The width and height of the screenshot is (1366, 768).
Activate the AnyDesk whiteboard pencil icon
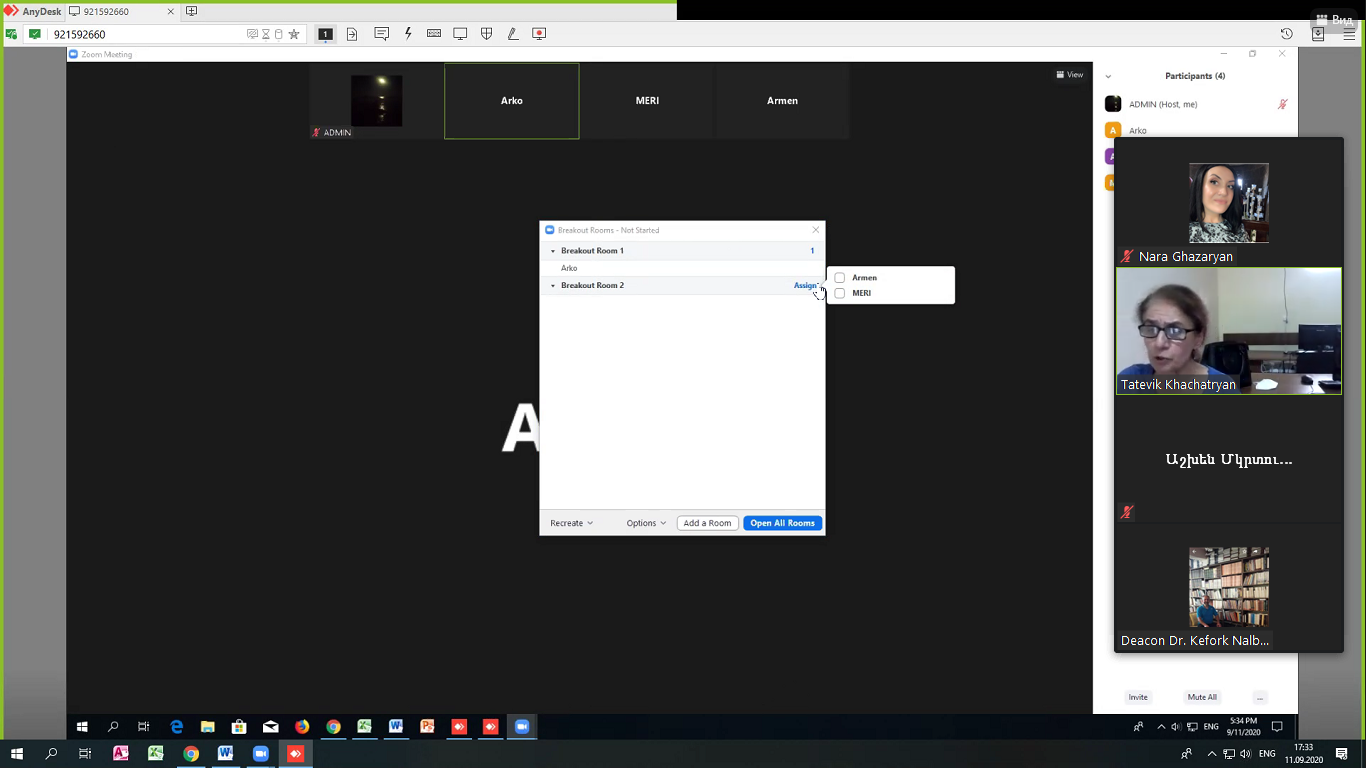[x=513, y=34]
